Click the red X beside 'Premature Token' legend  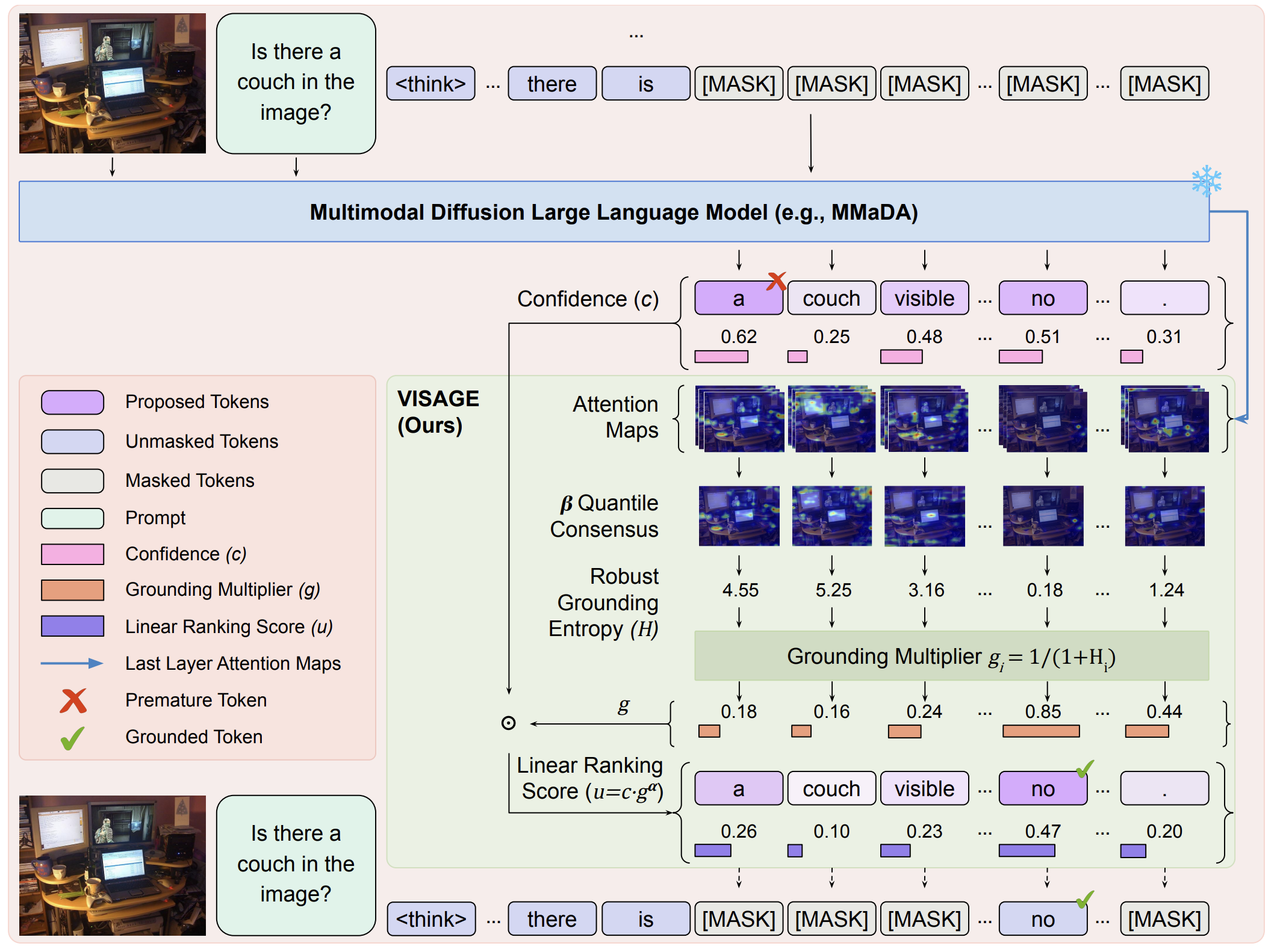[73, 700]
